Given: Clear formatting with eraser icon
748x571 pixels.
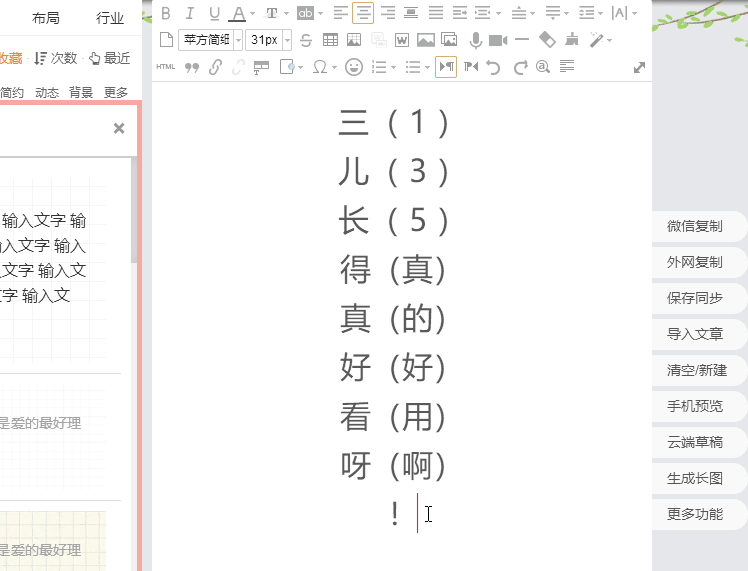Looking at the screenshot, I should point(547,40).
